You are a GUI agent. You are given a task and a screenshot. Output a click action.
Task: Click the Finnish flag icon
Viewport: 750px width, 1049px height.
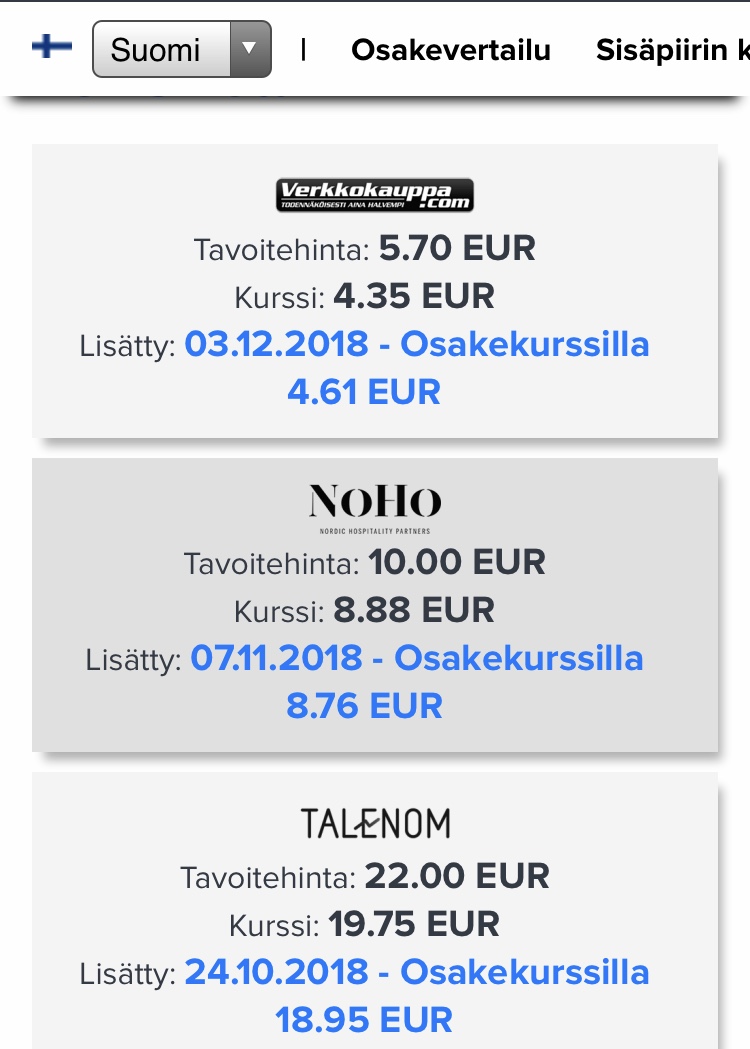click(x=52, y=47)
